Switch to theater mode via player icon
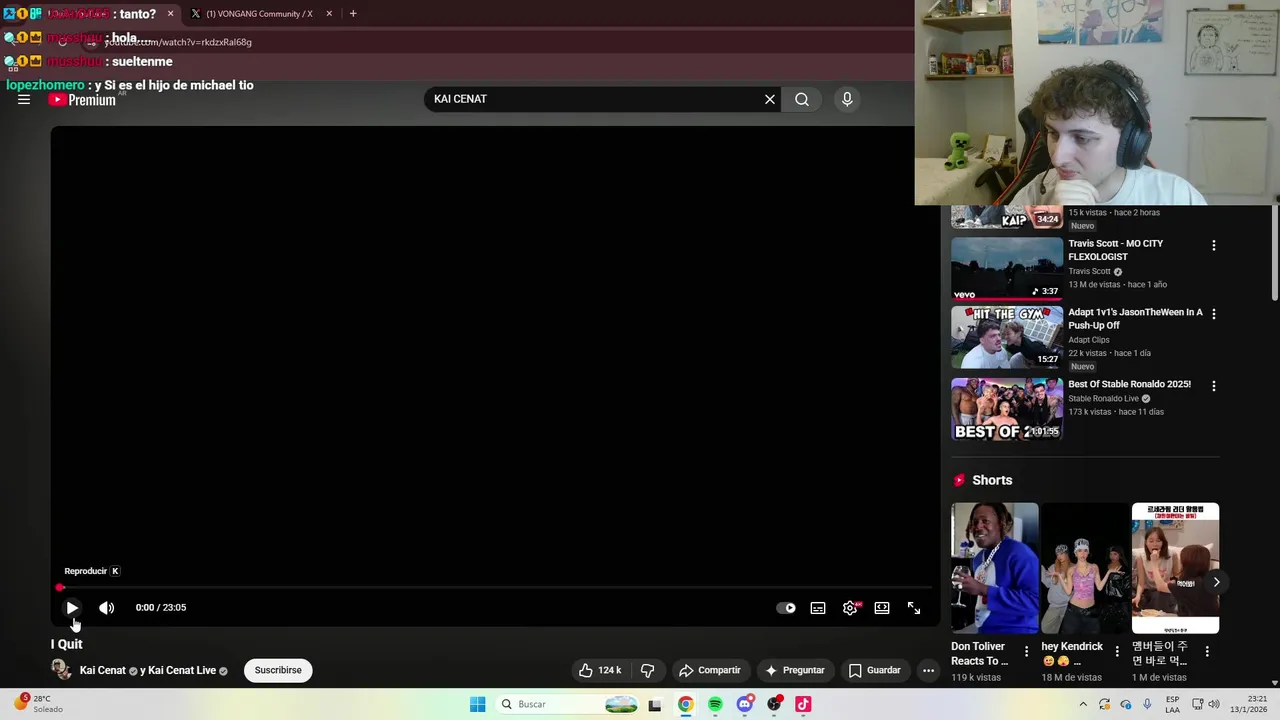 pos(882,608)
